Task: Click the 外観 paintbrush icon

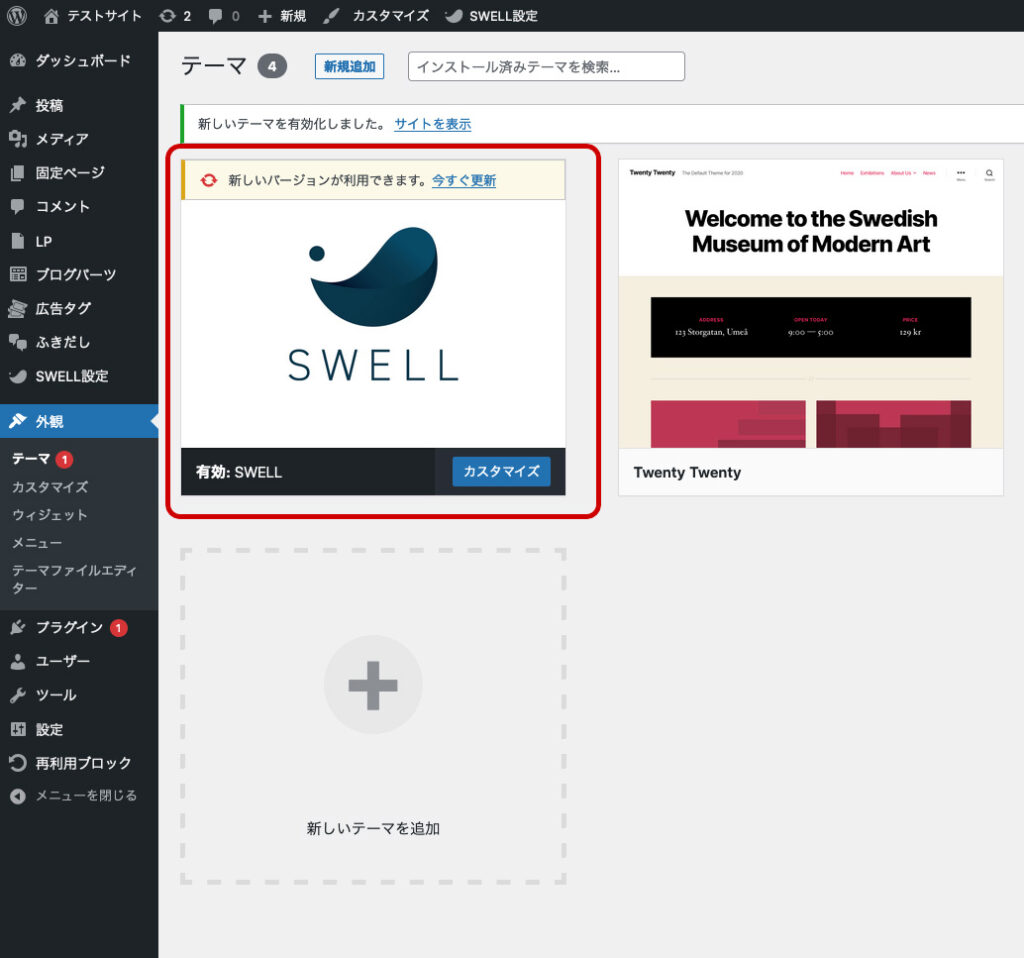Action: coord(18,421)
